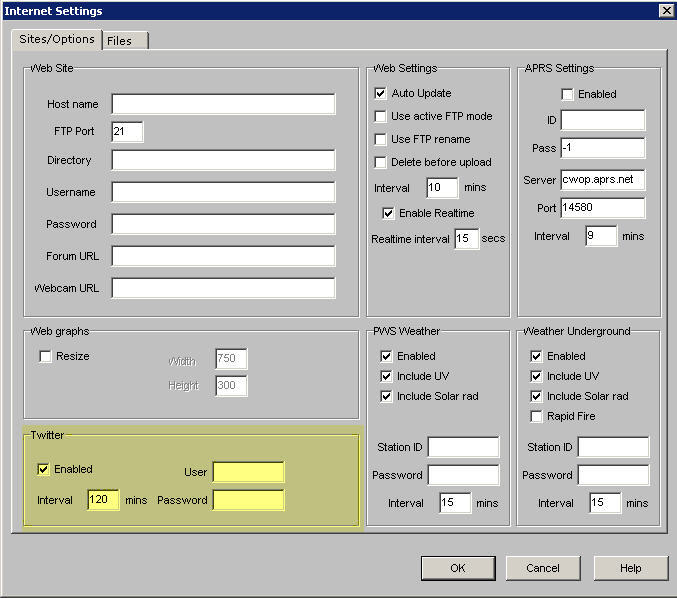The height and width of the screenshot is (598, 677).
Task: Enable Use active FTP mode
Action: [x=381, y=116]
